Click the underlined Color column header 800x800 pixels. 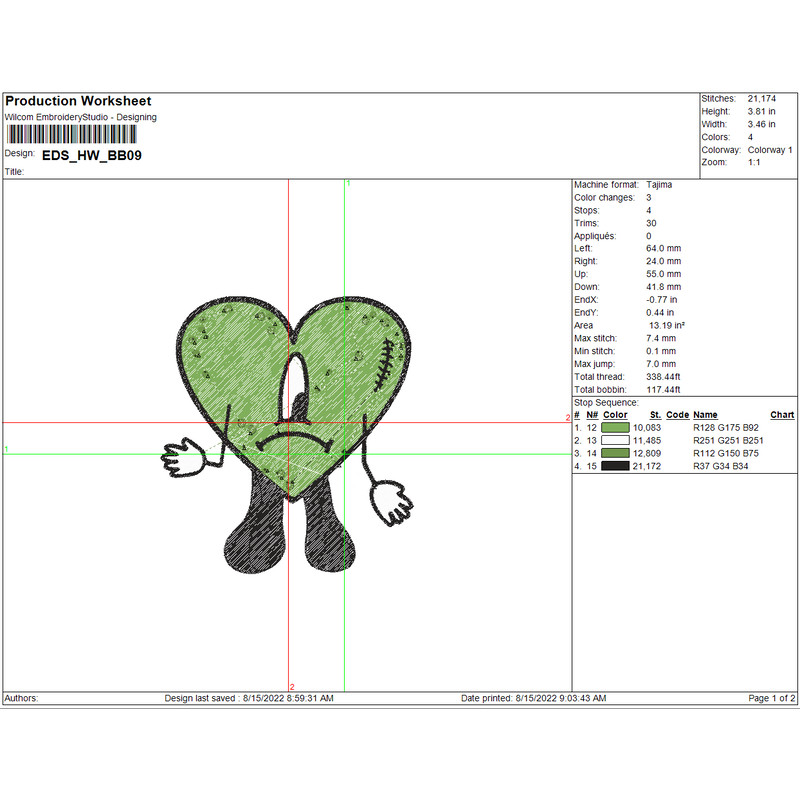click(616, 415)
